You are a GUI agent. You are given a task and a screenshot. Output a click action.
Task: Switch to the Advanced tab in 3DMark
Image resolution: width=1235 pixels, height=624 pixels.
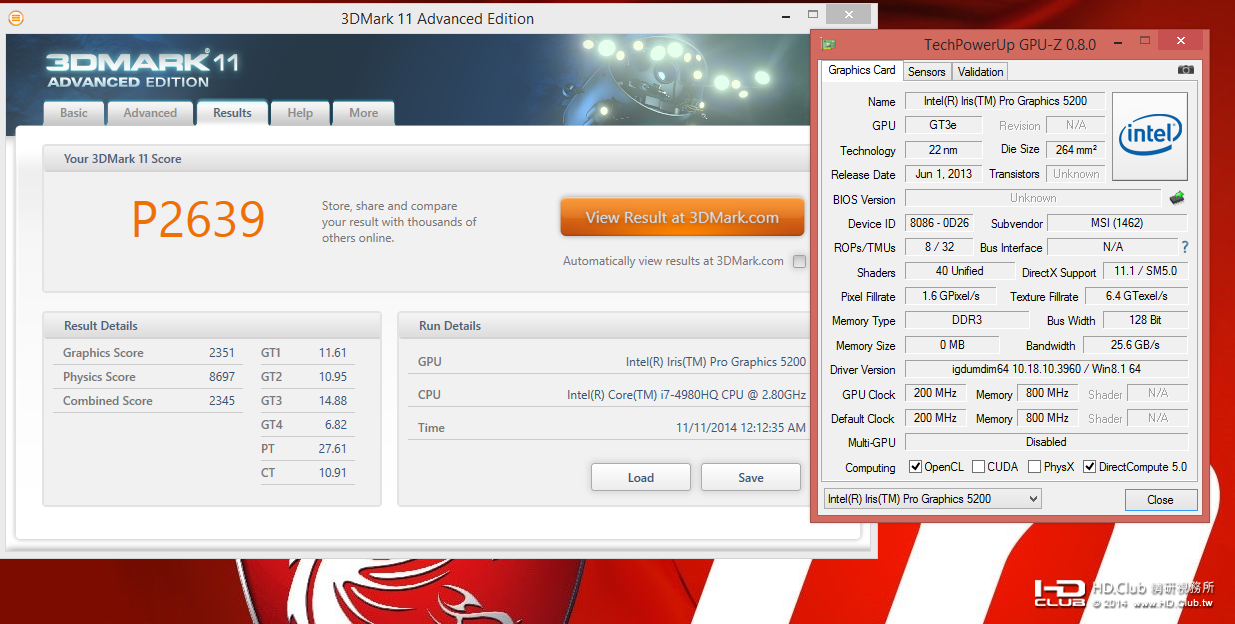click(x=150, y=113)
